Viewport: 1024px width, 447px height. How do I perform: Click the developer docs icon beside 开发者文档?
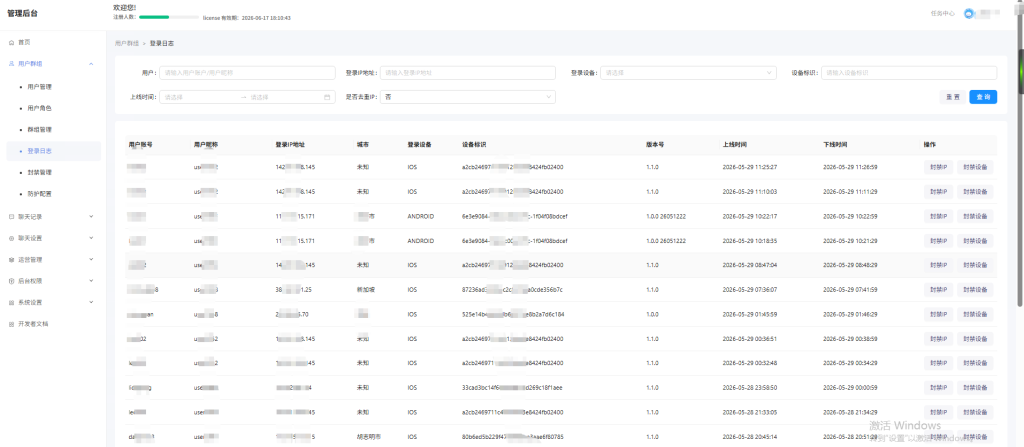11,324
